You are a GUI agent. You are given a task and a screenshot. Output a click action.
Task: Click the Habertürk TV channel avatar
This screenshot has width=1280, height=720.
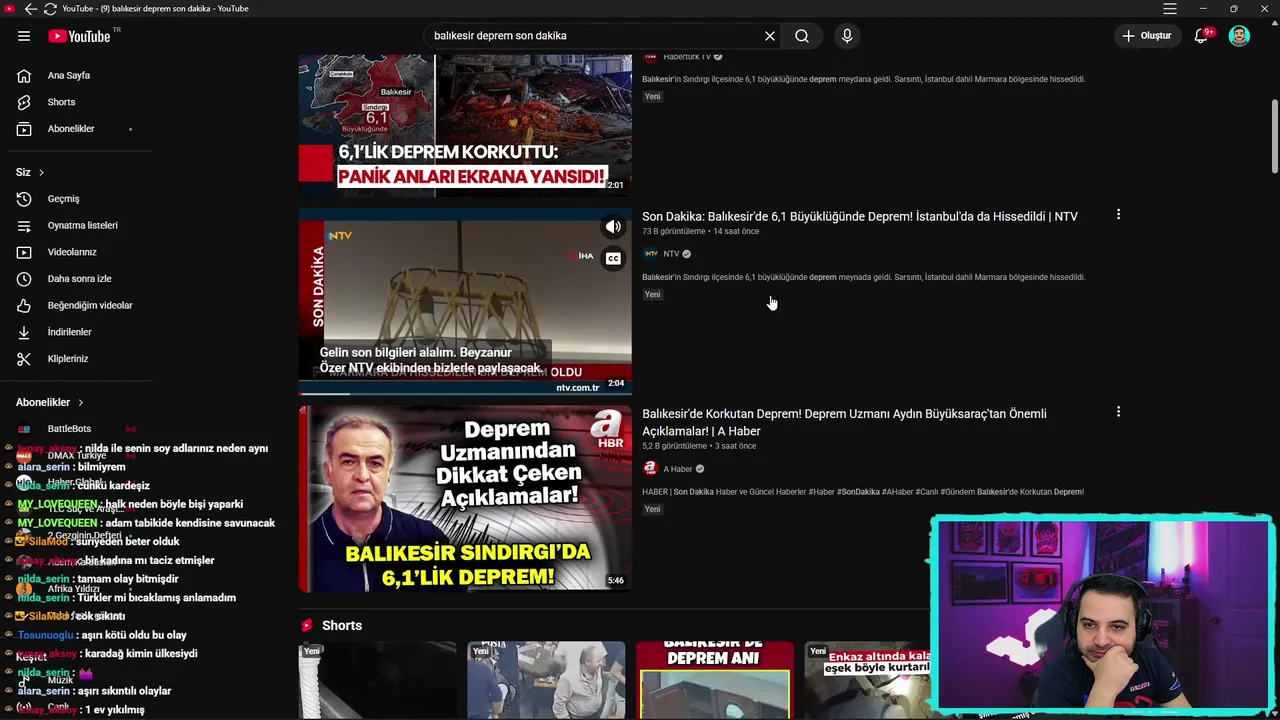point(650,57)
